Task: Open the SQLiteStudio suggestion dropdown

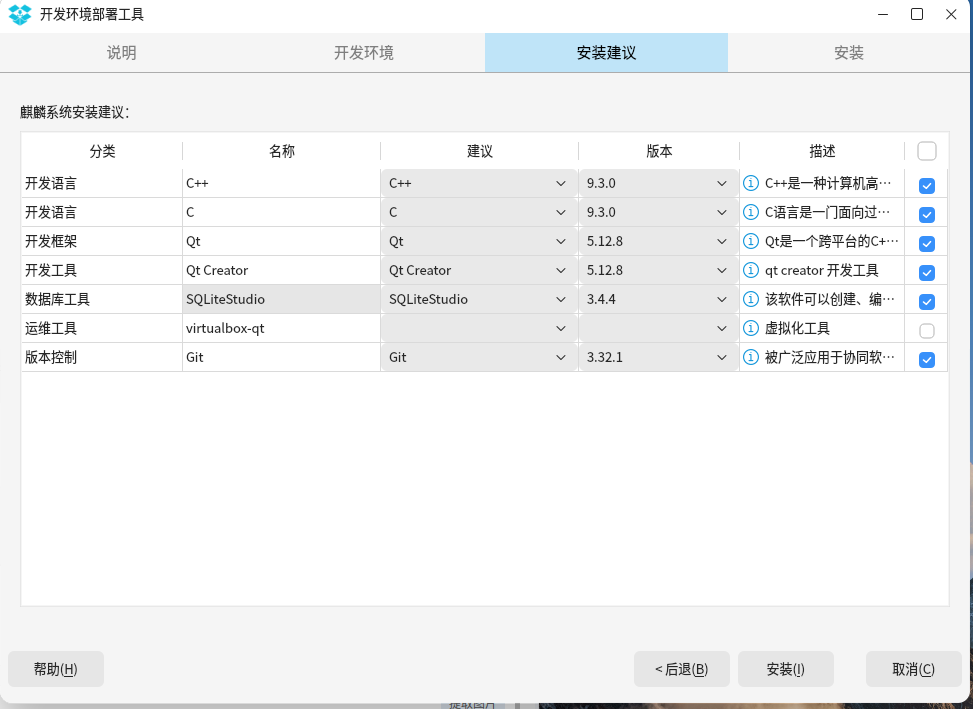Action: pos(478,299)
